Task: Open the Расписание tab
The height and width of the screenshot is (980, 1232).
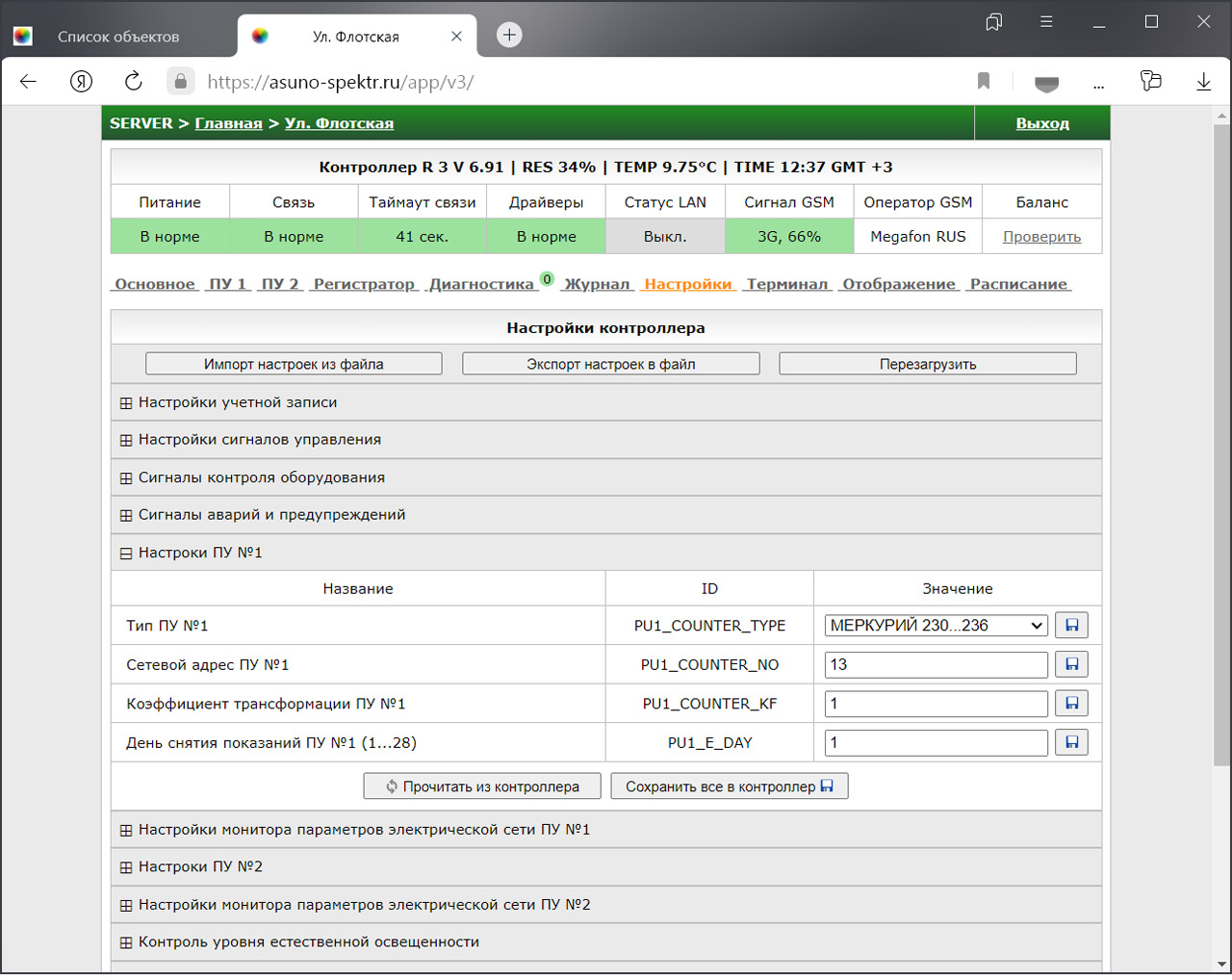Action: [1018, 284]
